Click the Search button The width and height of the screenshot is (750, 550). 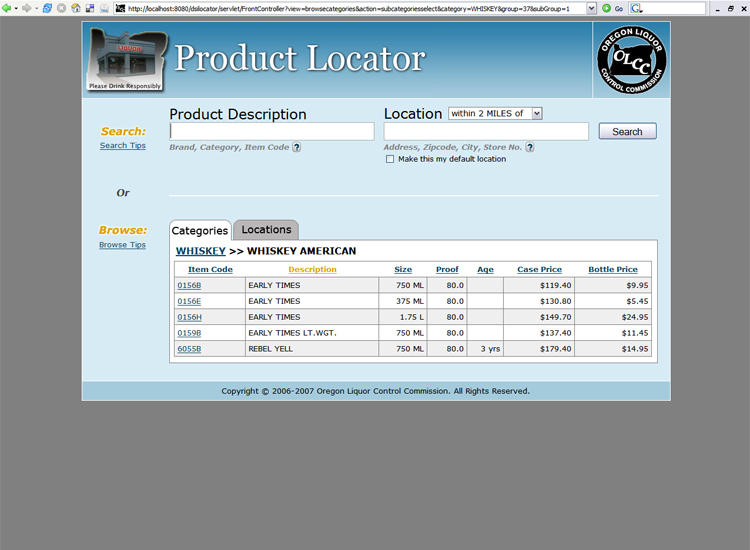[628, 132]
